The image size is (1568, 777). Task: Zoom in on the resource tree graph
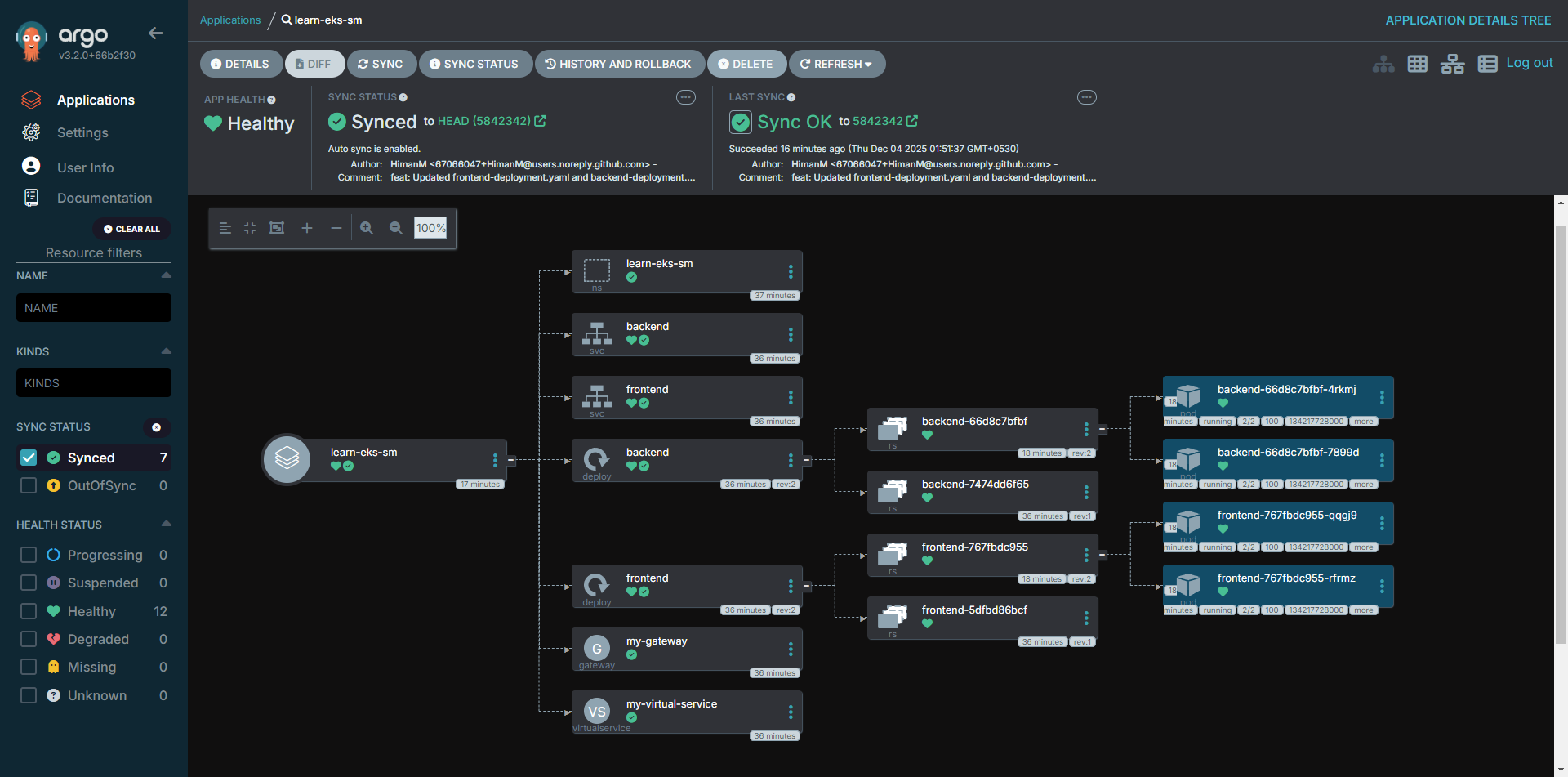[367, 228]
